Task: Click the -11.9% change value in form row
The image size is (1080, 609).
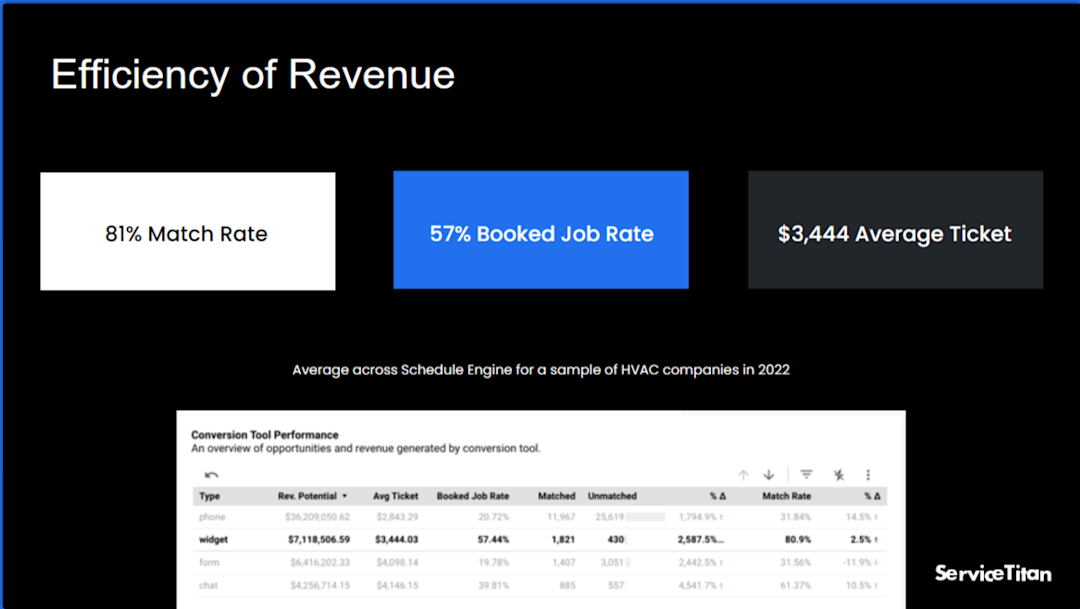Action: (857, 562)
